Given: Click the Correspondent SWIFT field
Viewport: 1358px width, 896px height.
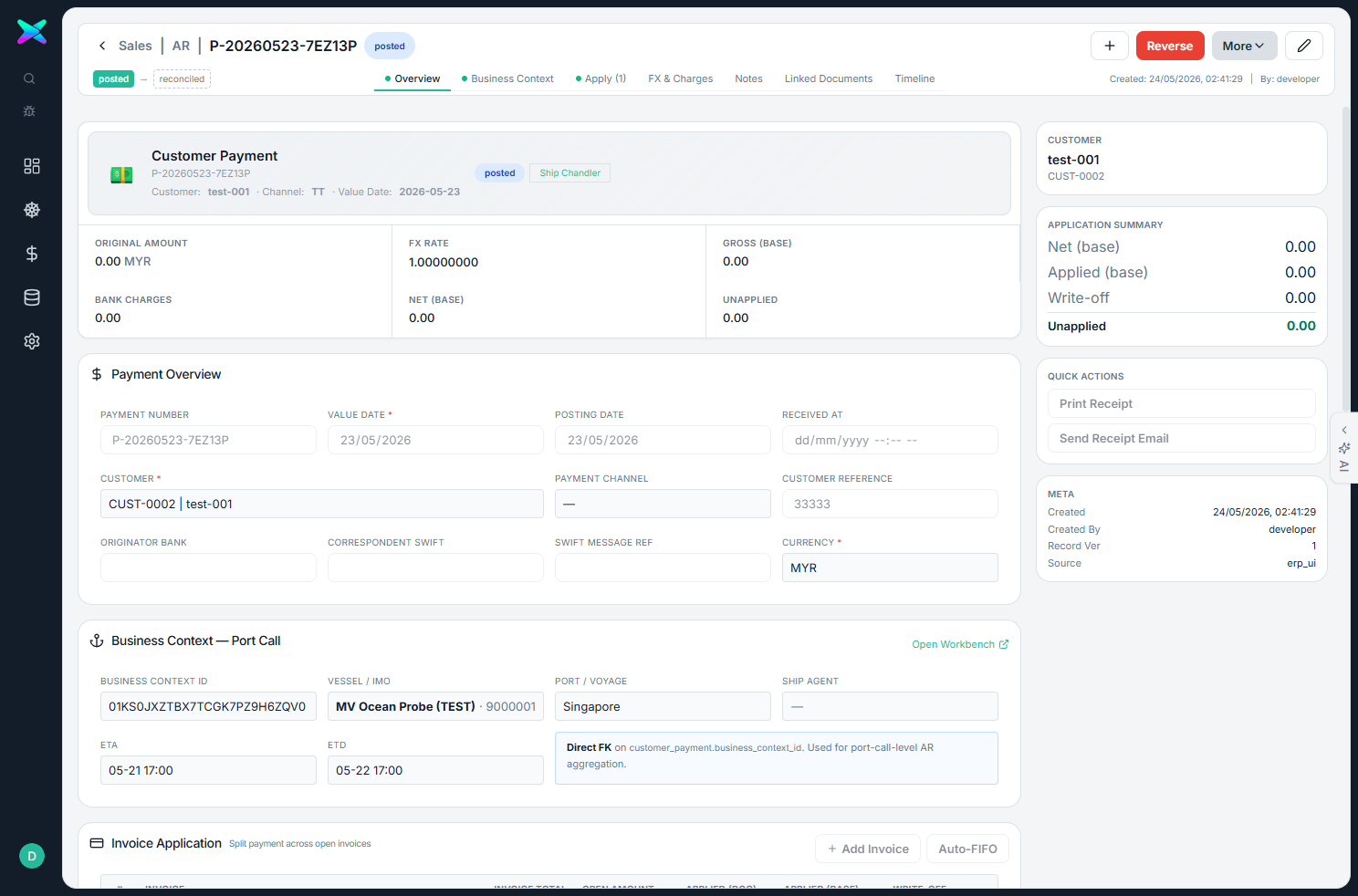Looking at the screenshot, I should [x=435, y=568].
